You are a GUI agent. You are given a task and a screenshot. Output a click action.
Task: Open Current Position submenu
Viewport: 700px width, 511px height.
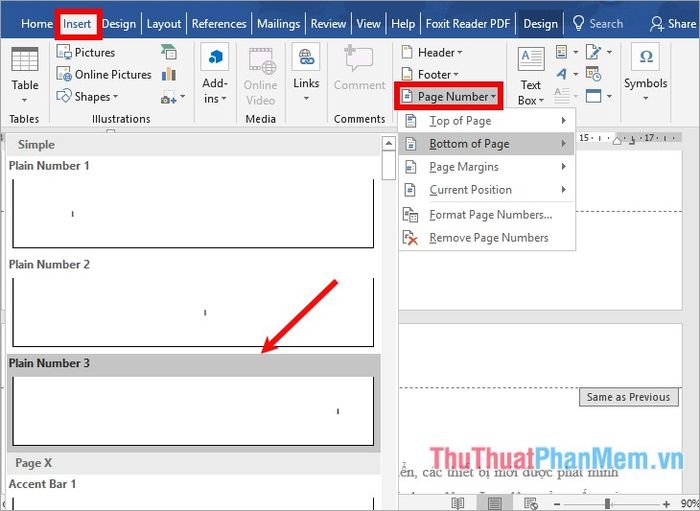click(x=486, y=190)
